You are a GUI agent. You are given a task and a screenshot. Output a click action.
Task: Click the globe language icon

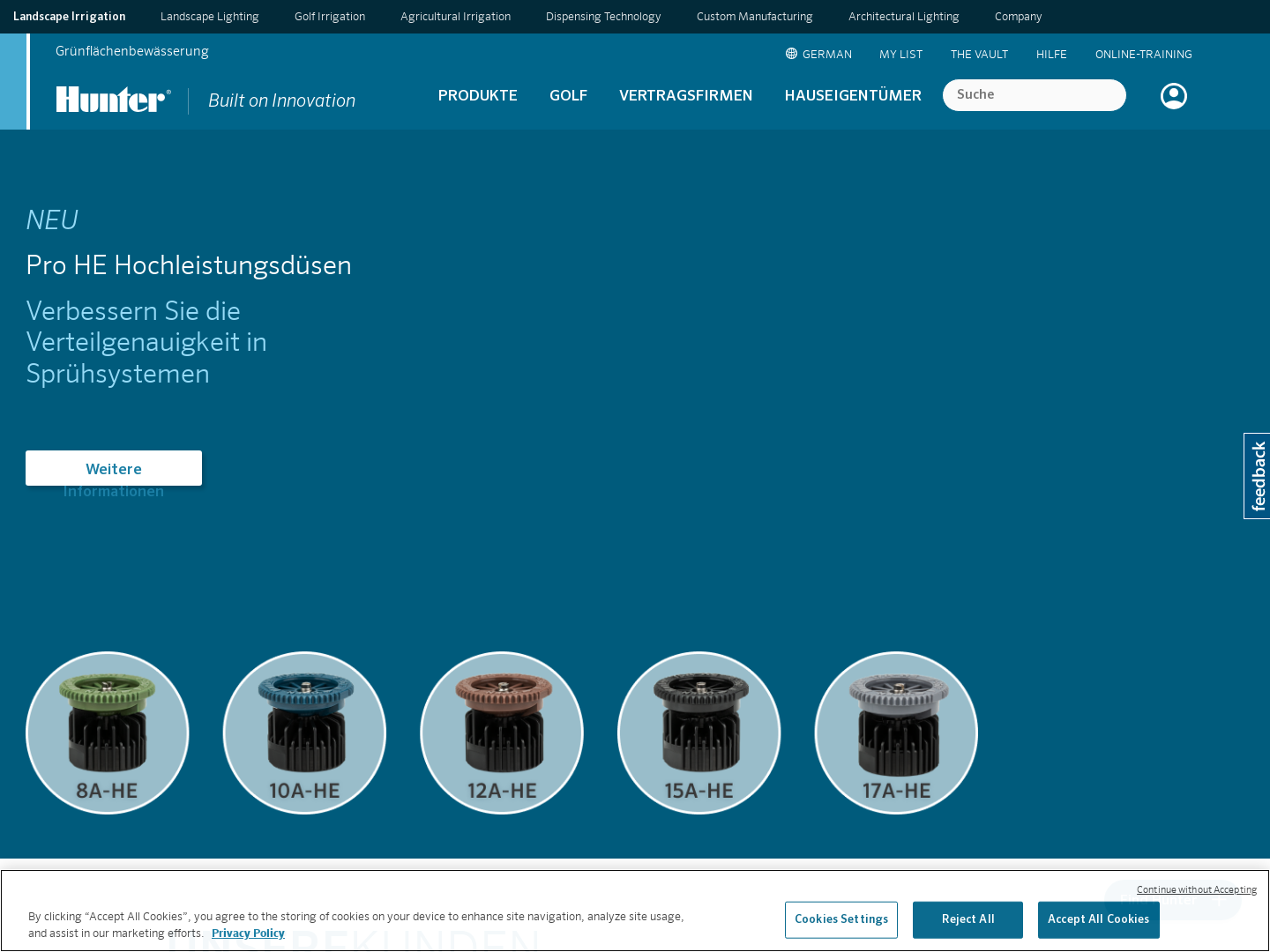click(791, 54)
